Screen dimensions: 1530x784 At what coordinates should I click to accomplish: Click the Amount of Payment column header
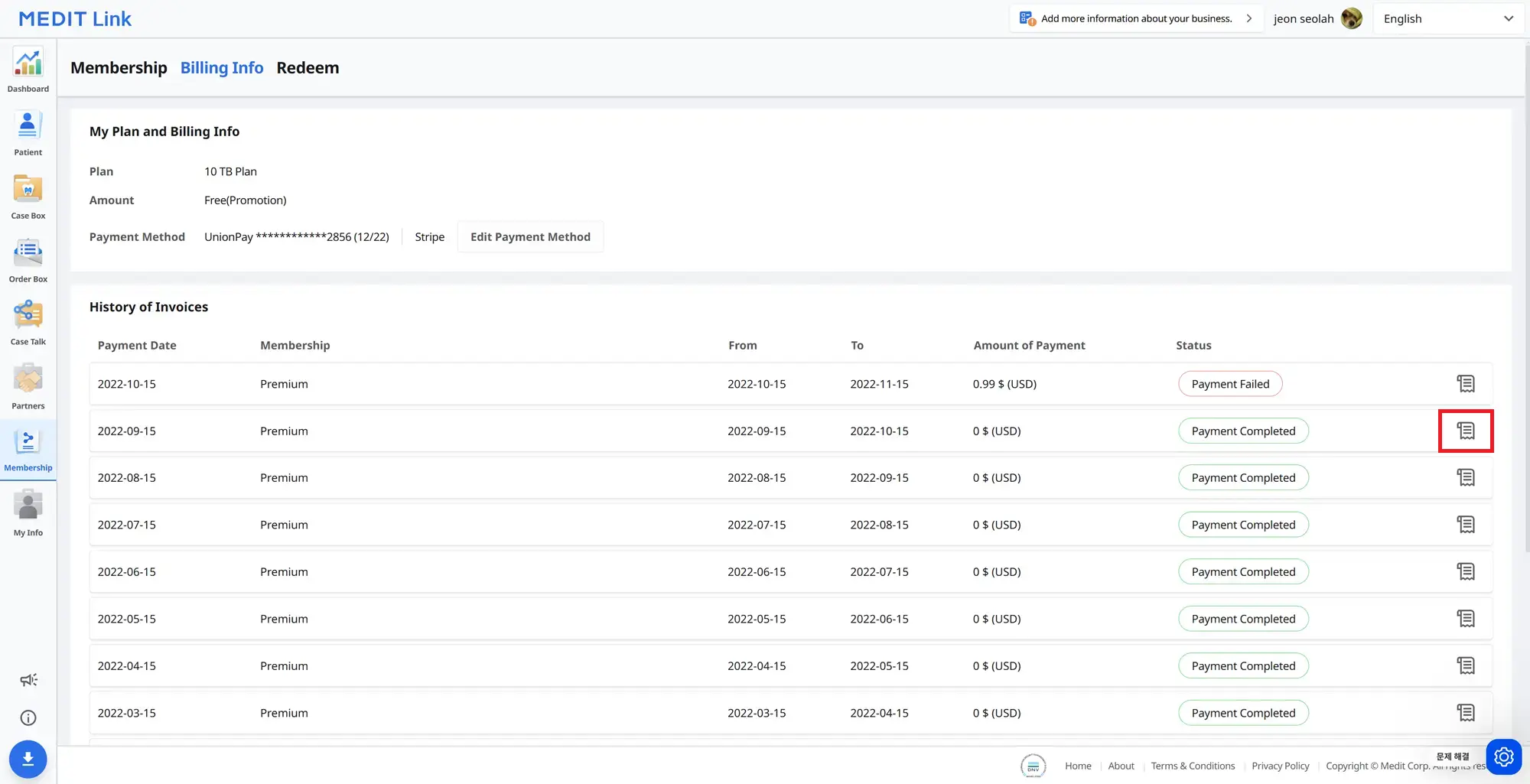(1029, 345)
